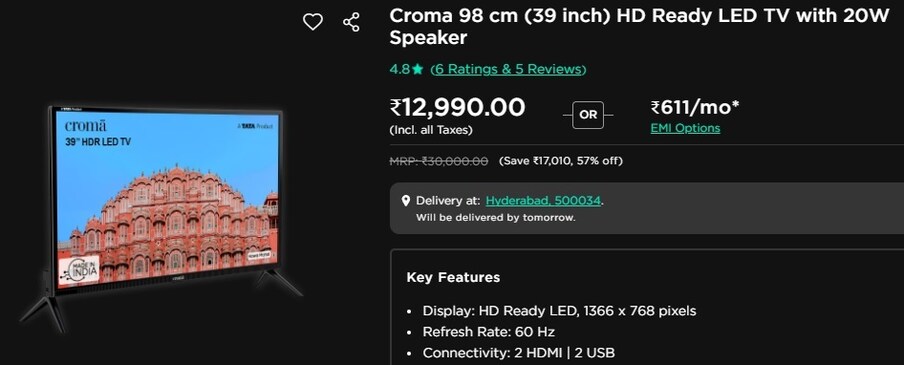Click the location pin icon beside Delivery at
Image resolution: width=904 pixels, height=365 pixels.
406,201
